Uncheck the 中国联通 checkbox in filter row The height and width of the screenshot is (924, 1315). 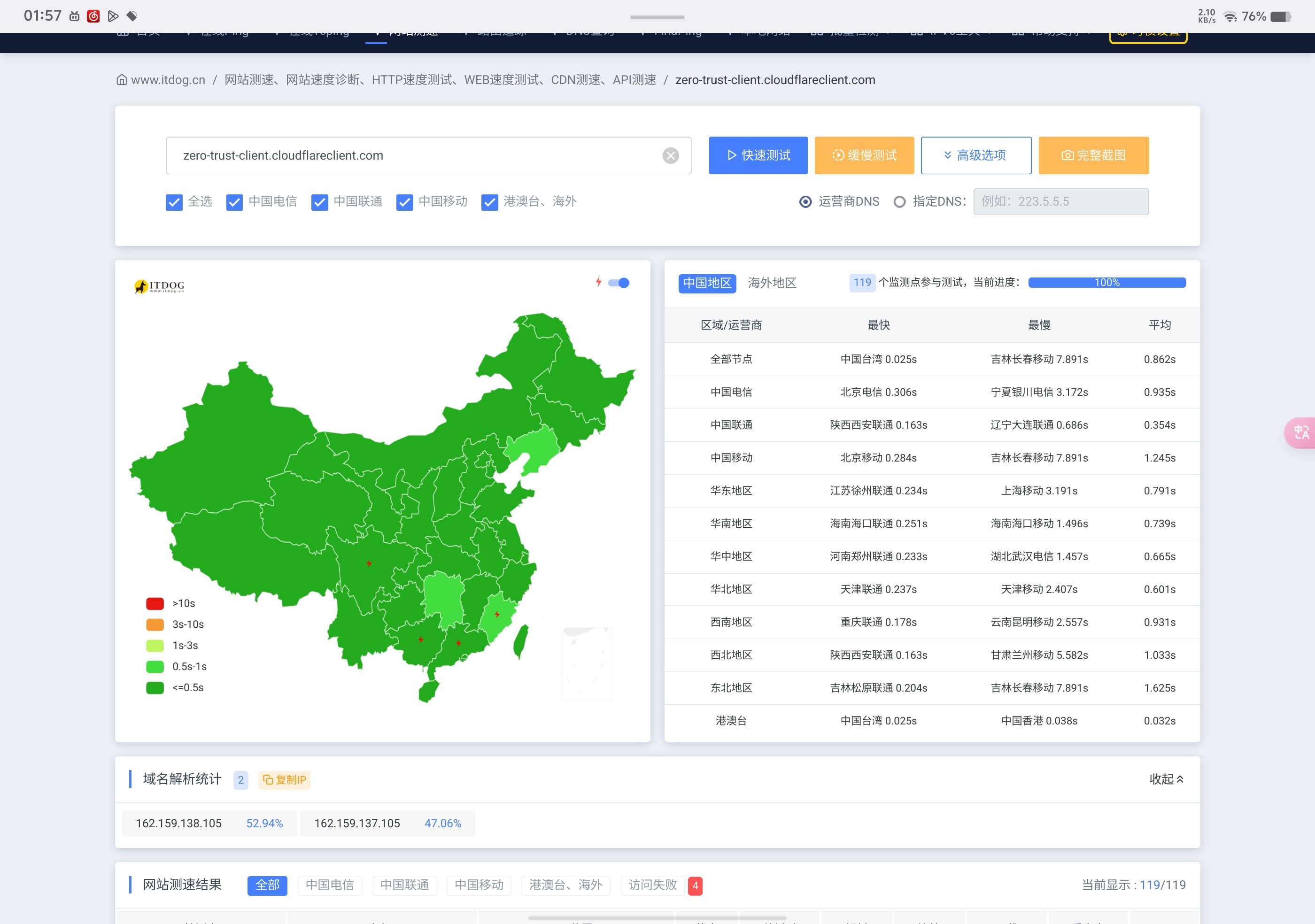click(319, 202)
